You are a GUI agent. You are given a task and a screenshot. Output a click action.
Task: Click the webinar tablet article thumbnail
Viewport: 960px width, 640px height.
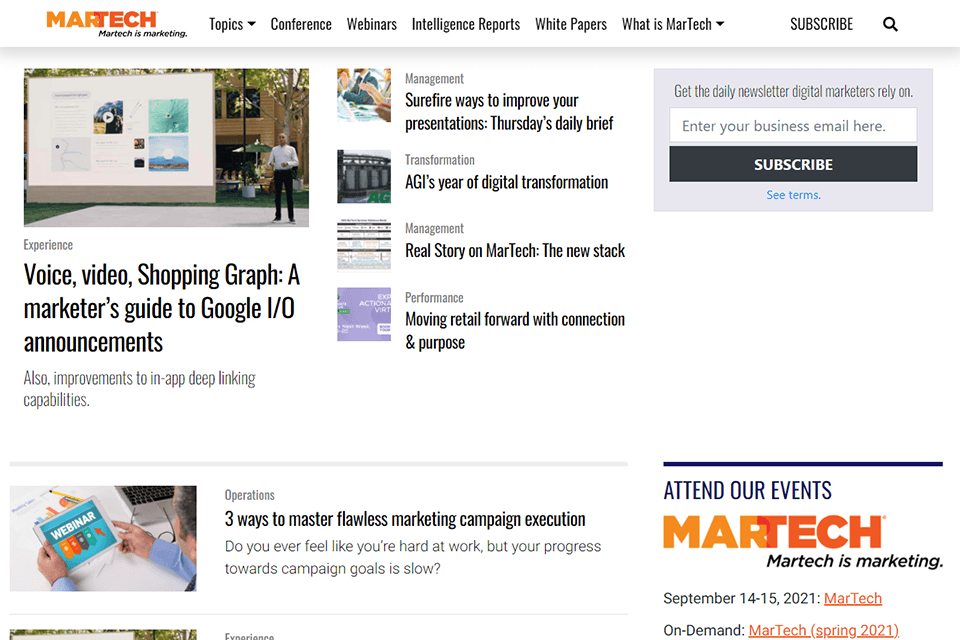(x=103, y=538)
